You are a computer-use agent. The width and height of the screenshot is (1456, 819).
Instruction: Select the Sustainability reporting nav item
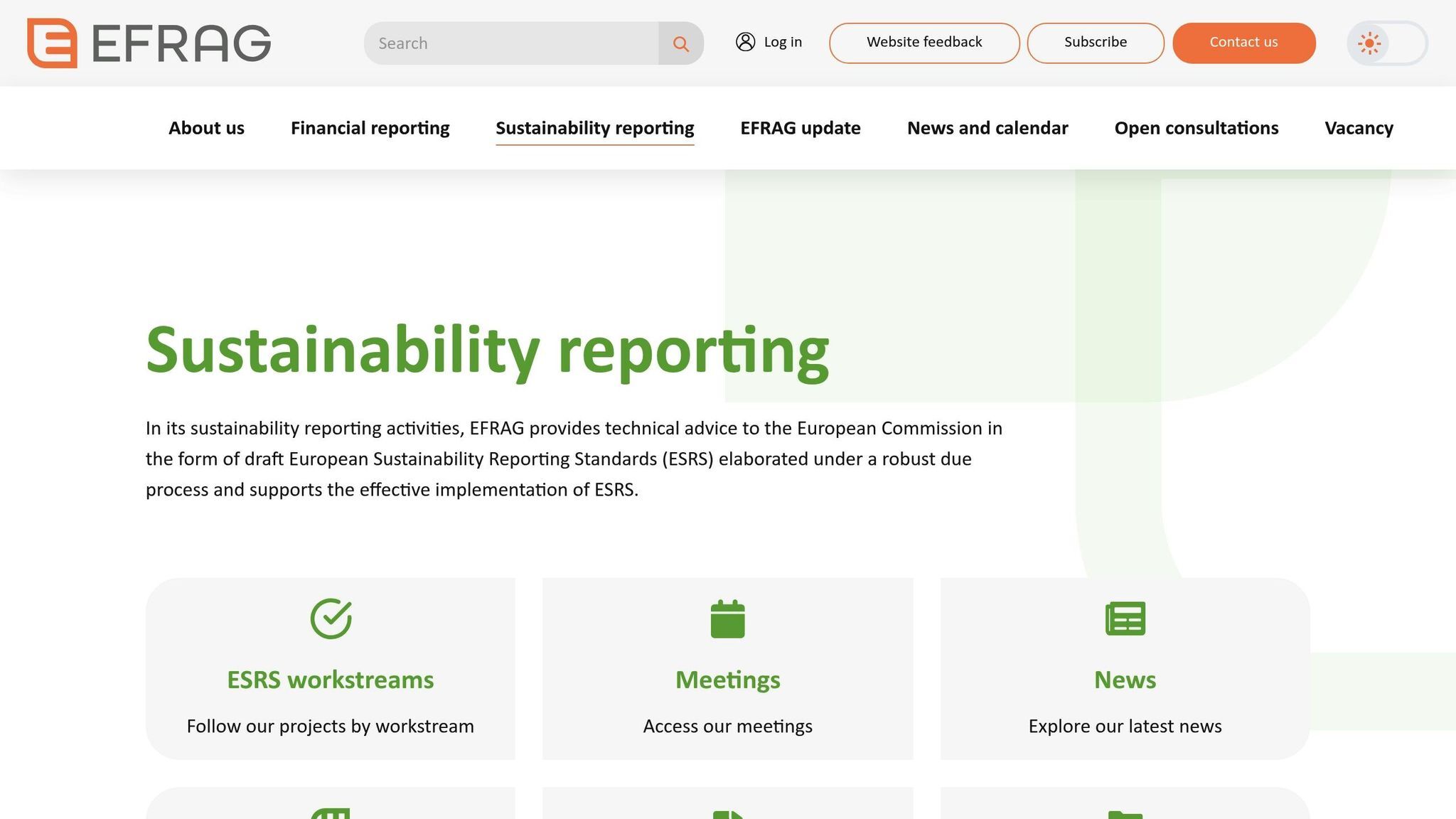coord(594,128)
